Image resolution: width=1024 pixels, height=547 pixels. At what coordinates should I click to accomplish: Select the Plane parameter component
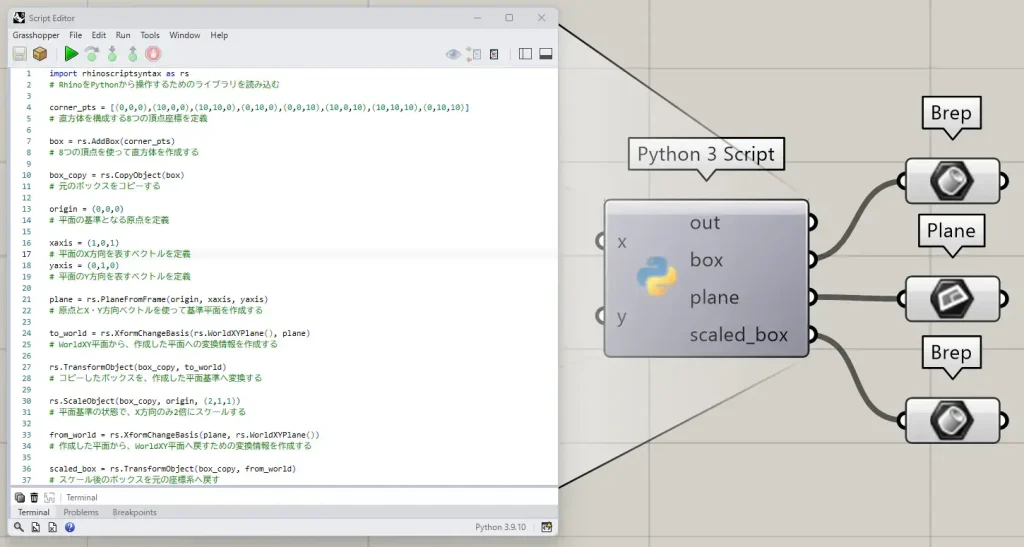click(x=952, y=299)
